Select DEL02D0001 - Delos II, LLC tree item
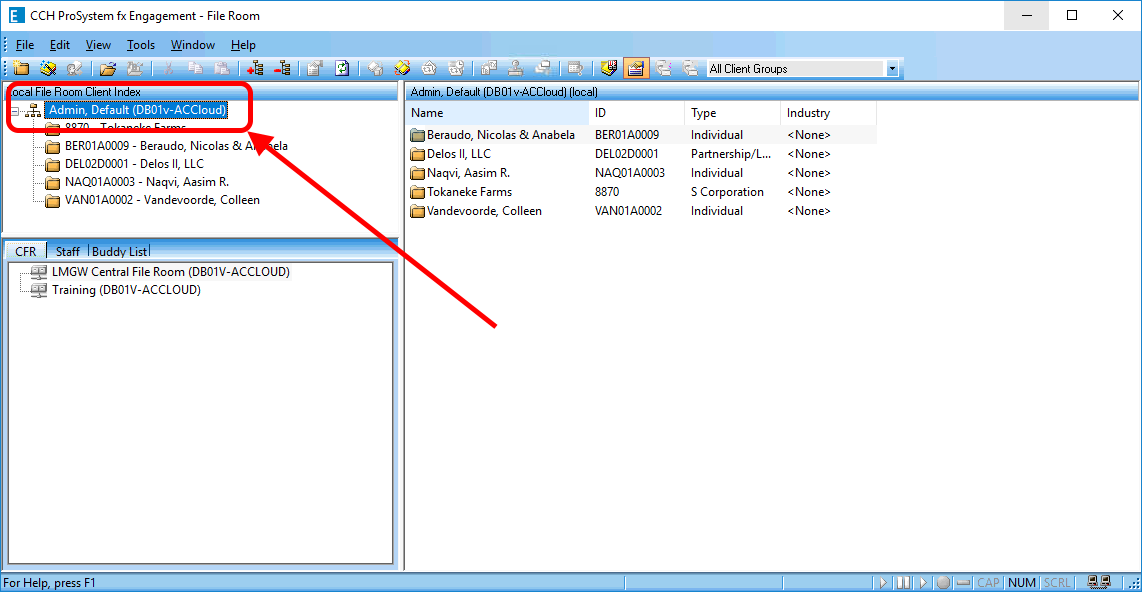1142x592 pixels. [x=134, y=164]
